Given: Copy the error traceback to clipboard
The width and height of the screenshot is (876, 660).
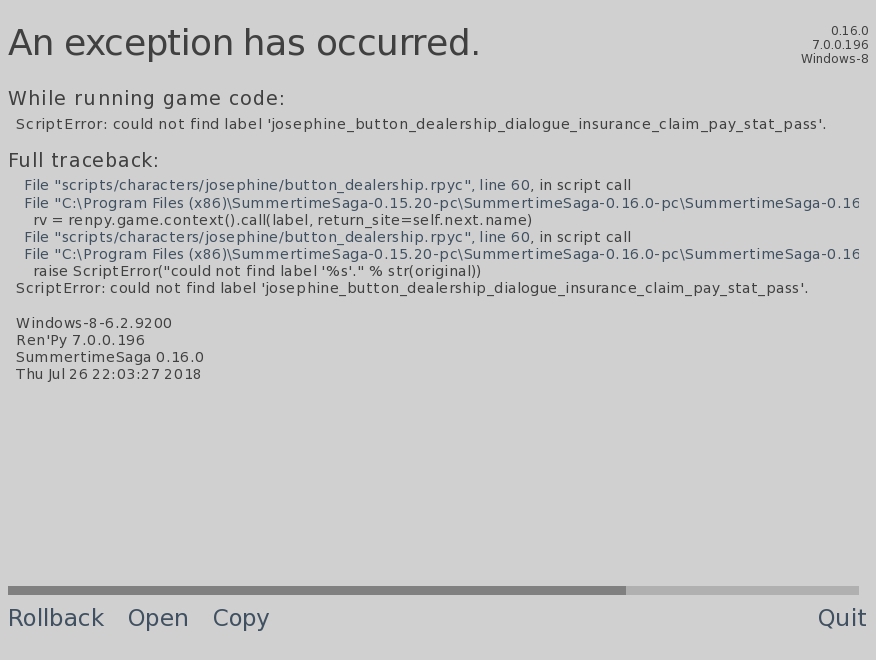Looking at the screenshot, I should [241, 618].
